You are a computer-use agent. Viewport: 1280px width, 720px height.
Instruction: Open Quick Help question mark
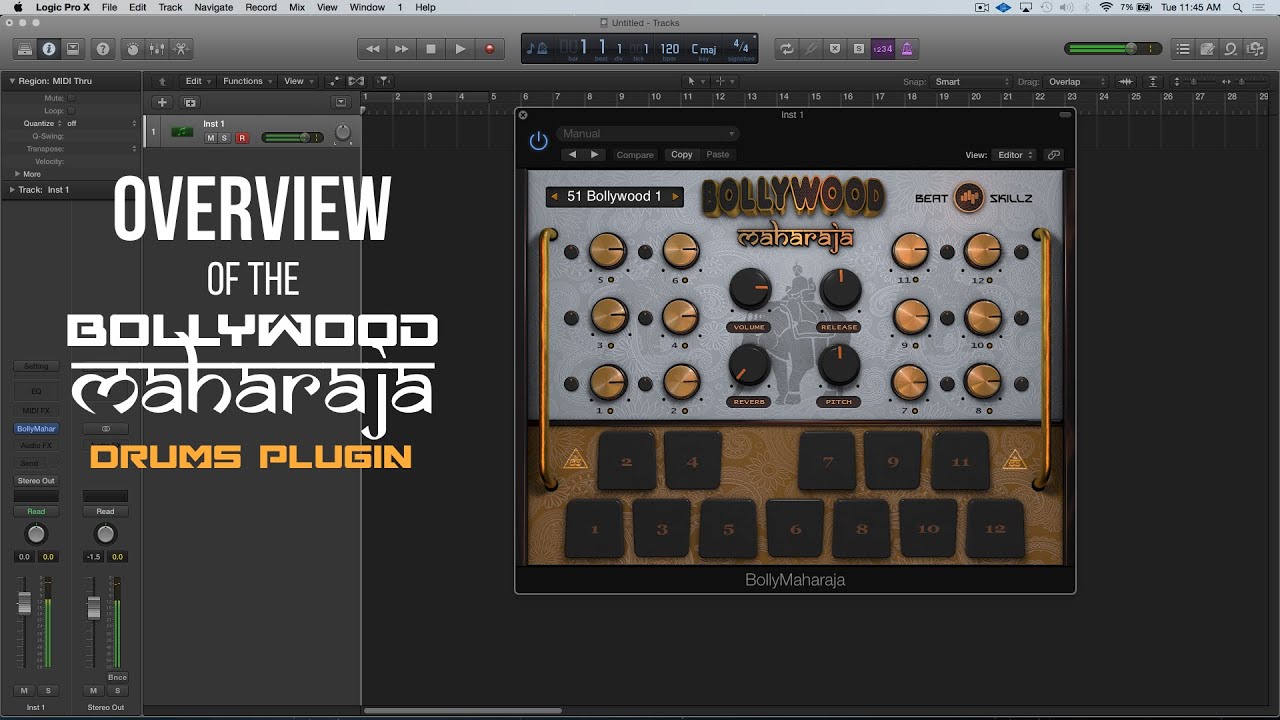pyautogui.click(x=102, y=48)
